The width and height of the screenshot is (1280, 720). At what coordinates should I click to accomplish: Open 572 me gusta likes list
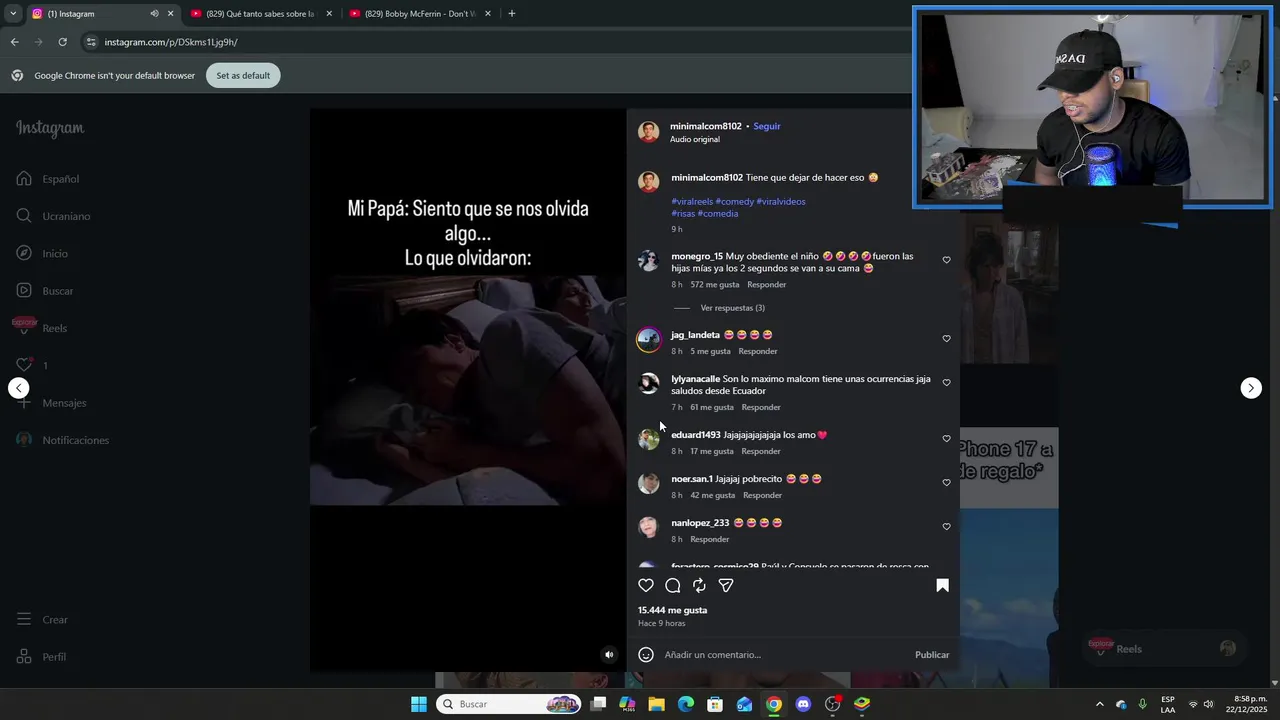pos(714,285)
